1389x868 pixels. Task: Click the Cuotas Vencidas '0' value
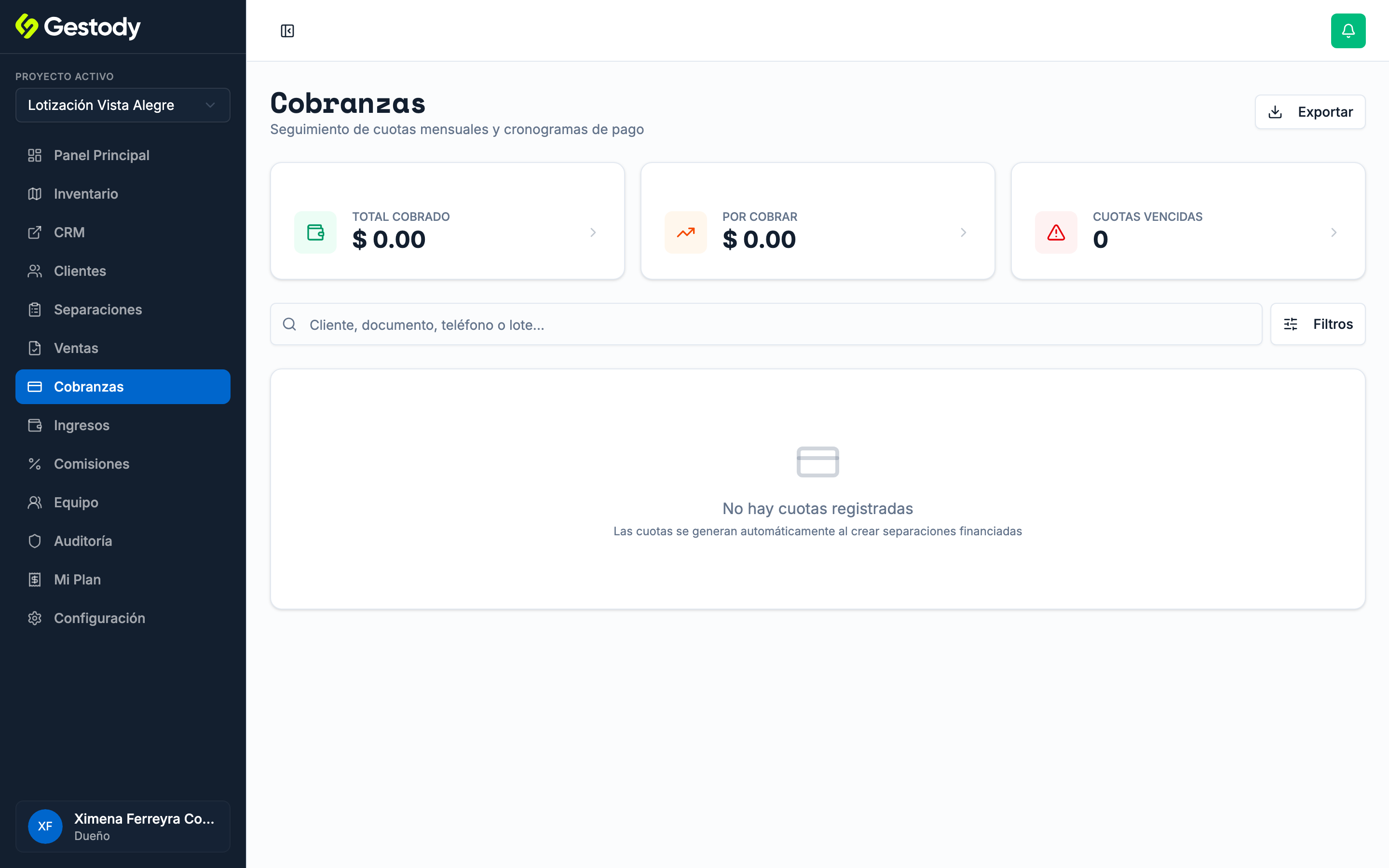(1100, 239)
